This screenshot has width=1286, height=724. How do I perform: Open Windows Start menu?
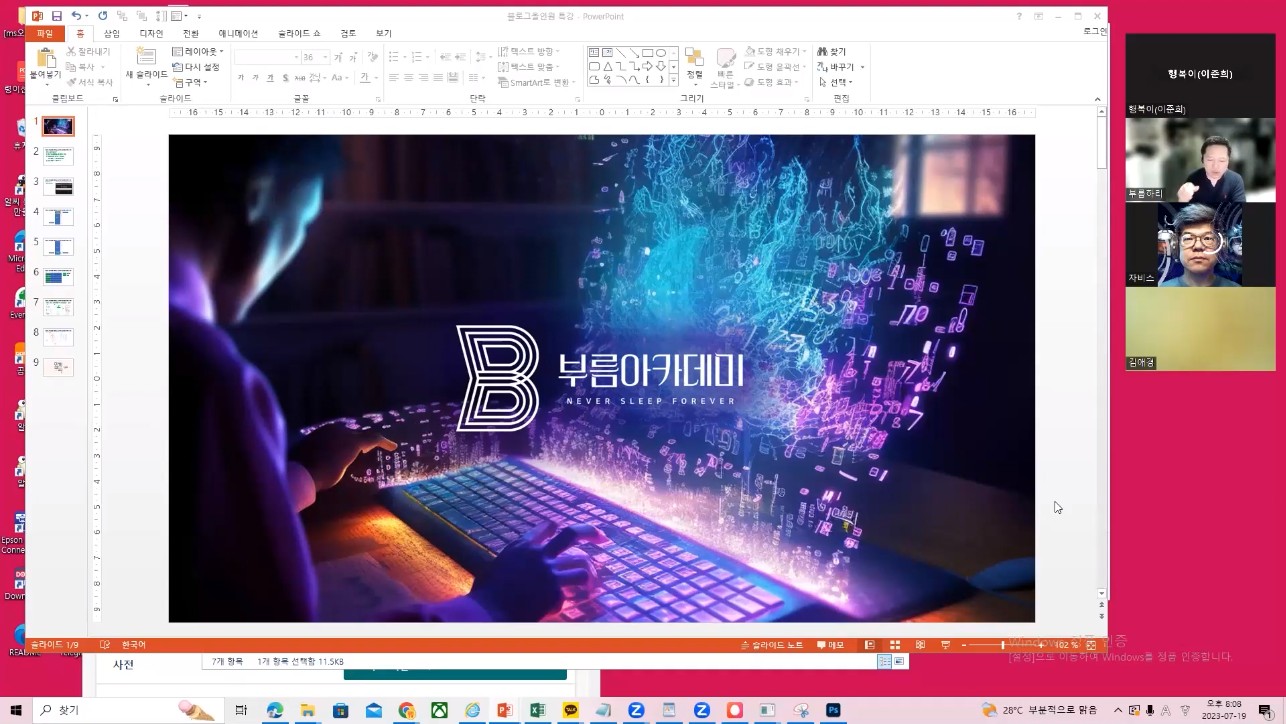click(x=16, y=710)
